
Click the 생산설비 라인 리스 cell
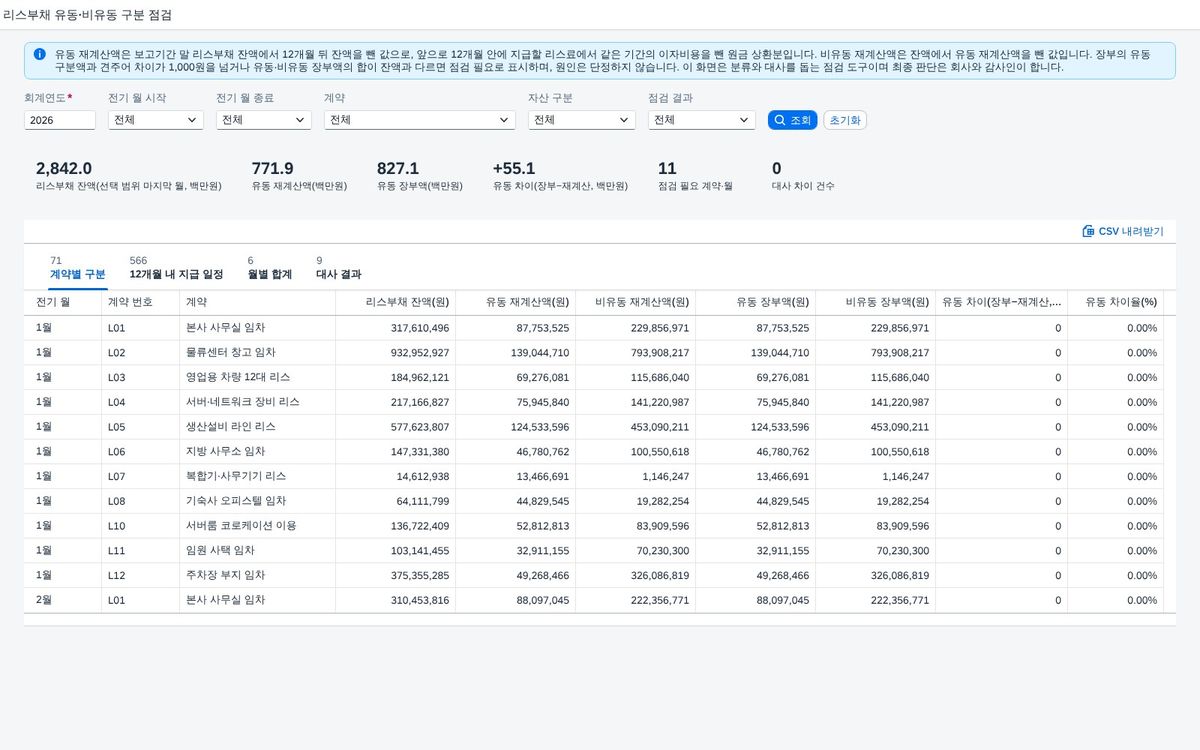(x=257, y=427)
